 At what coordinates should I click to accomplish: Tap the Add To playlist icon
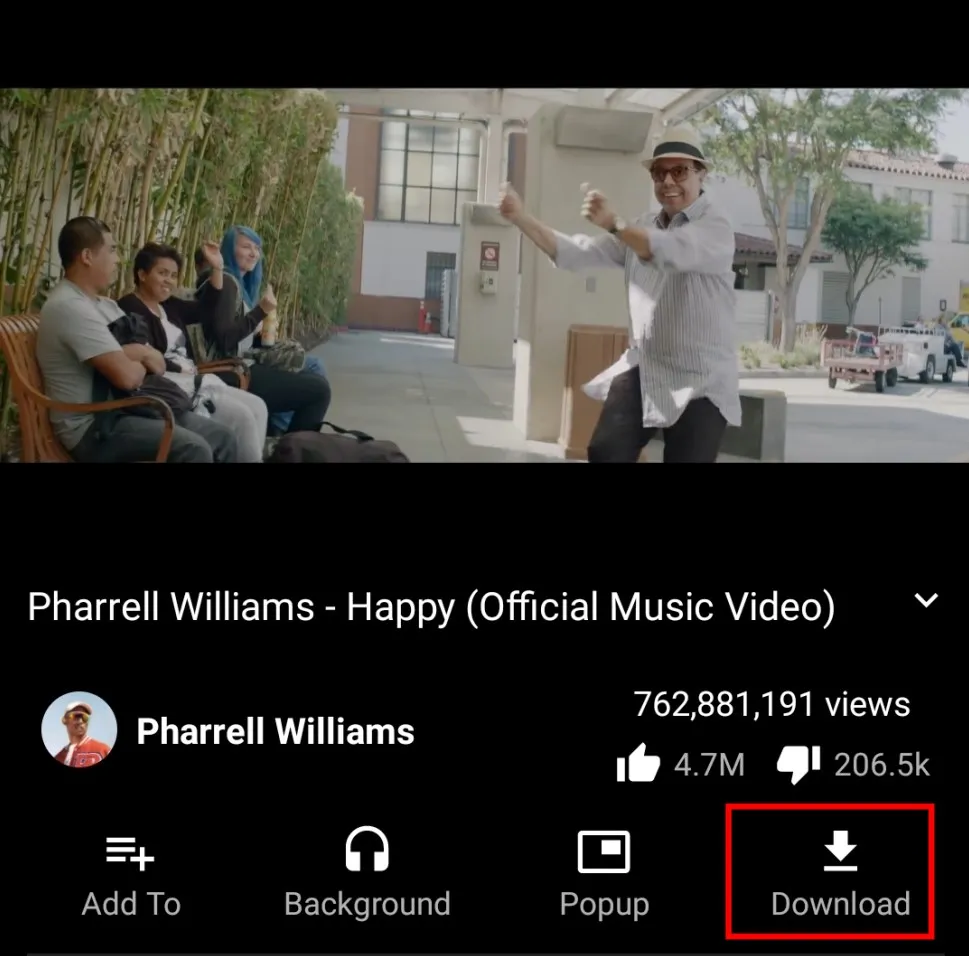click(130, 853)
